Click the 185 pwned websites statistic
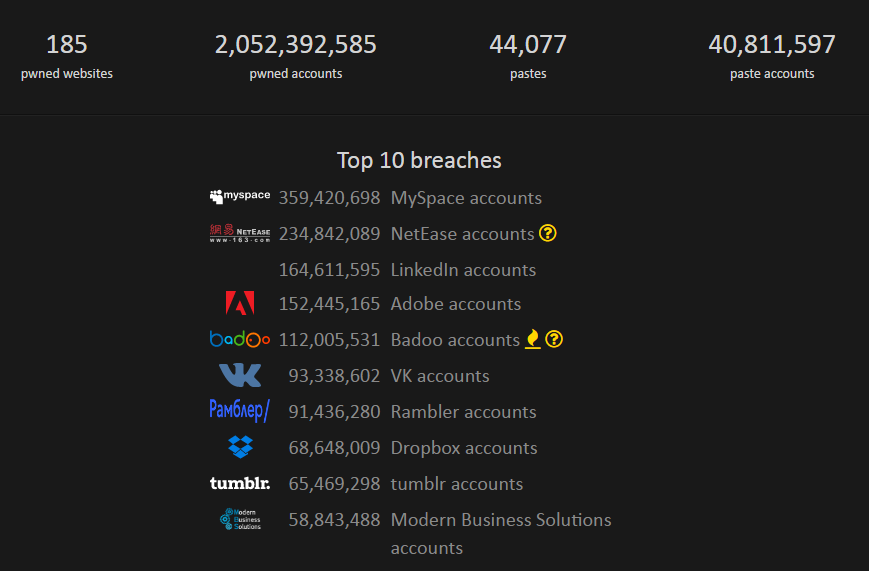 tap(67, 45)
